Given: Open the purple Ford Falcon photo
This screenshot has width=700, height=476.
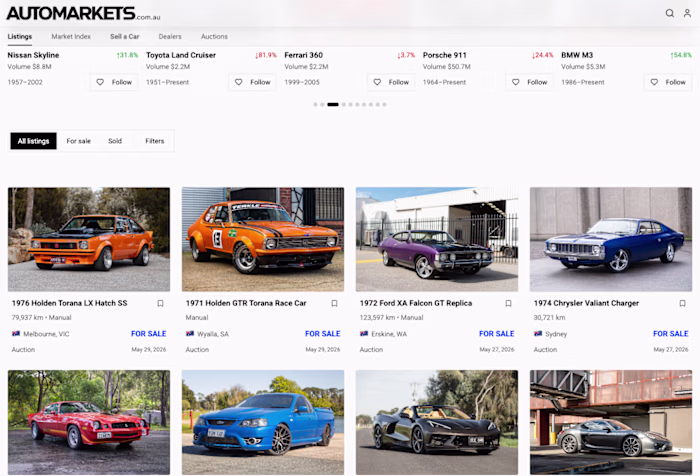Looking at the screenshot, I should (x=437, y=239).
